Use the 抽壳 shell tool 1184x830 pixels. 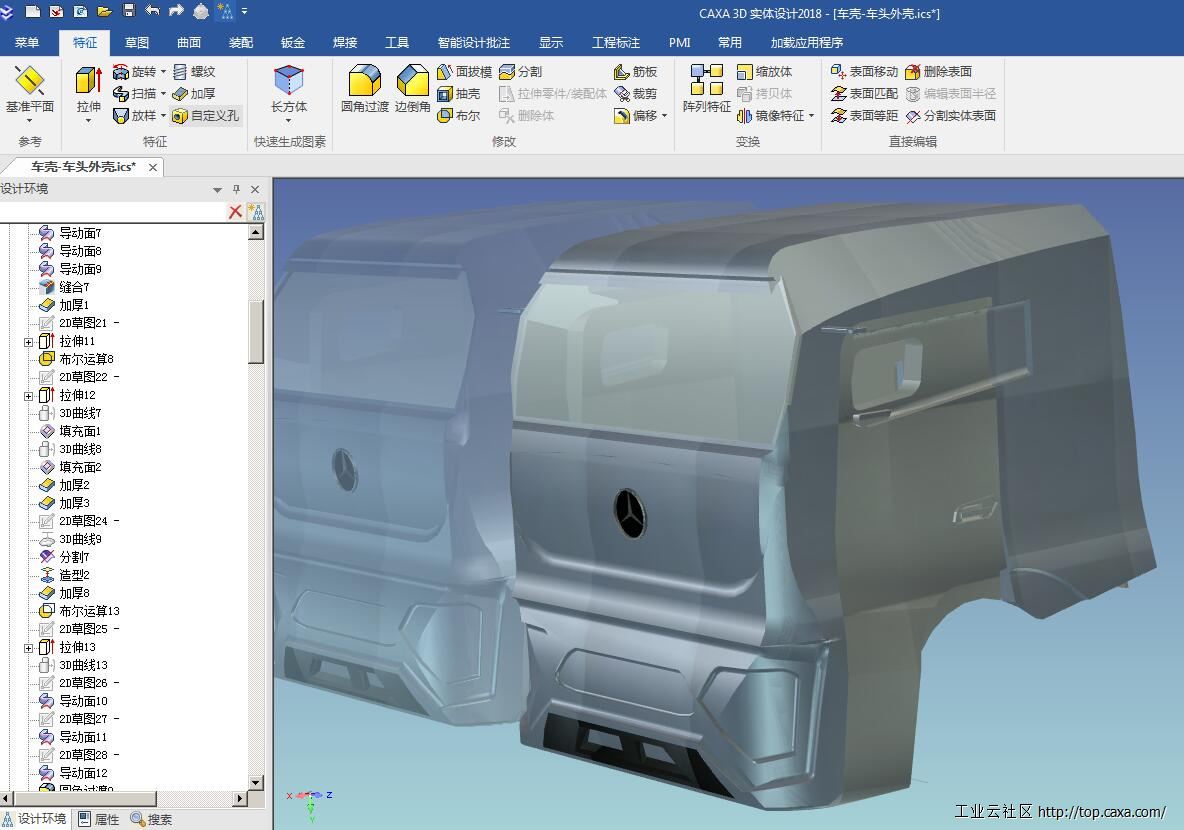458,94
